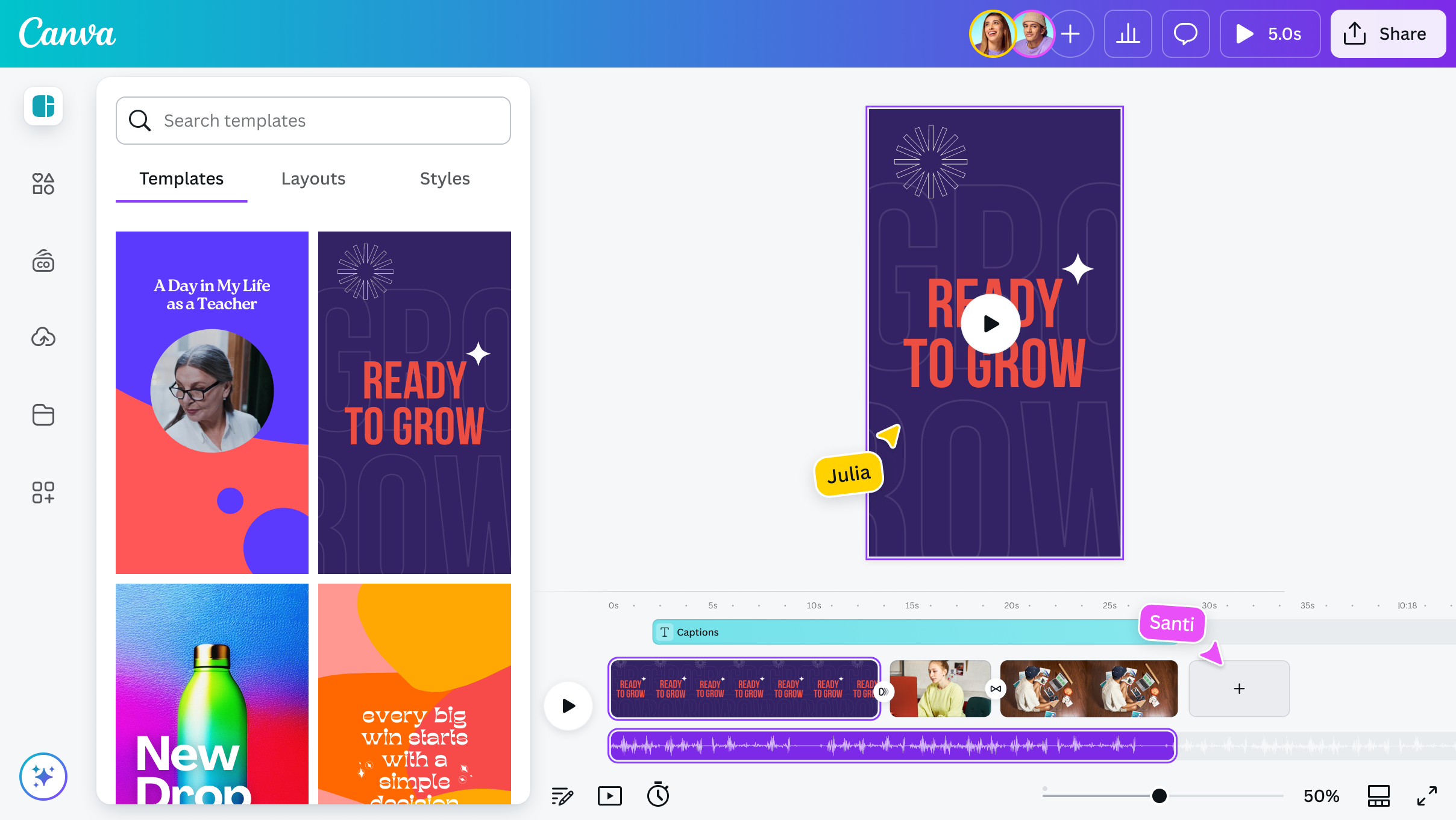
Task: Open the Elements panel in the sidebar
Action: [x=43, y=184]
